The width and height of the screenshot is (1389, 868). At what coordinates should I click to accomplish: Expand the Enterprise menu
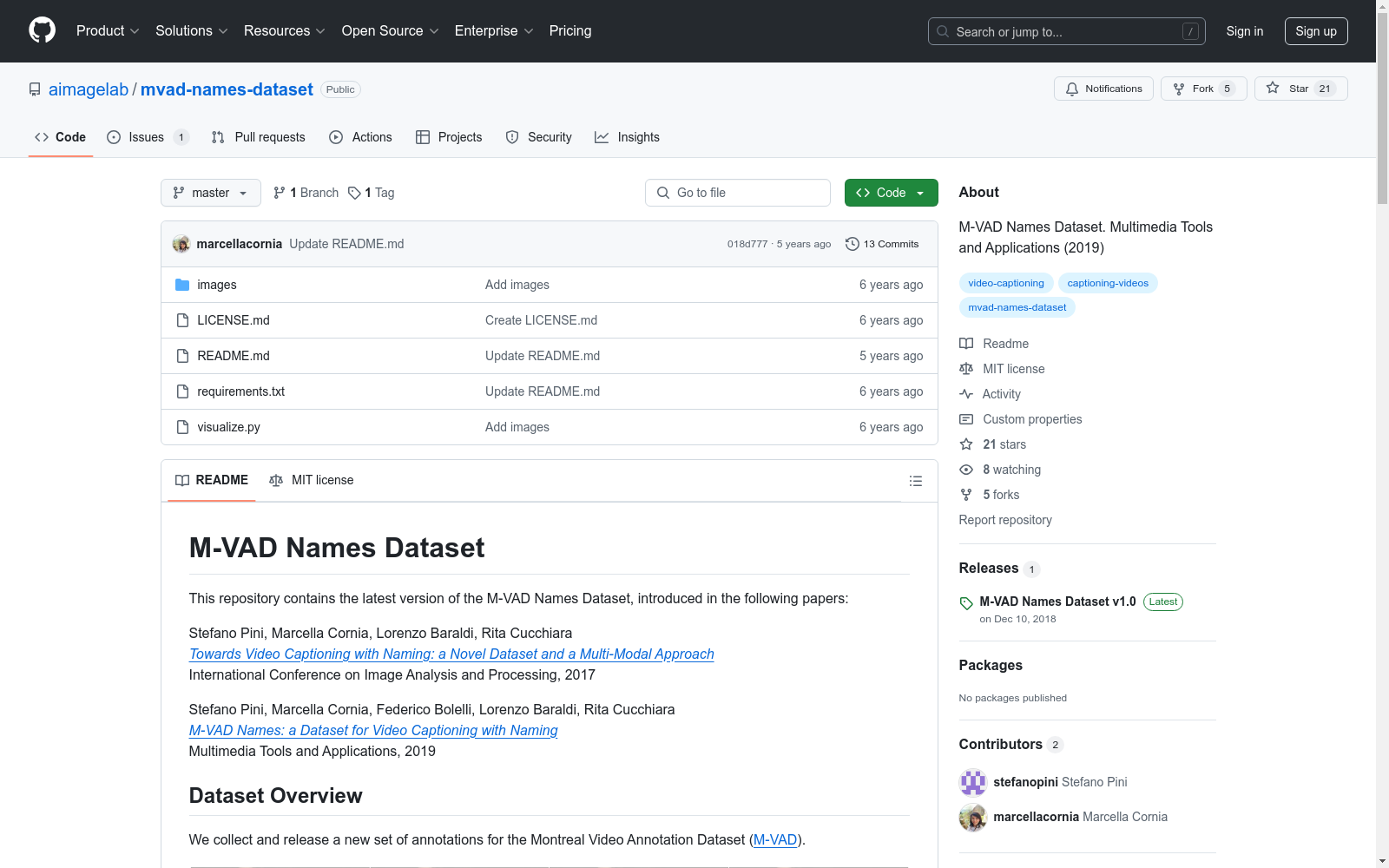click(494, 31)
